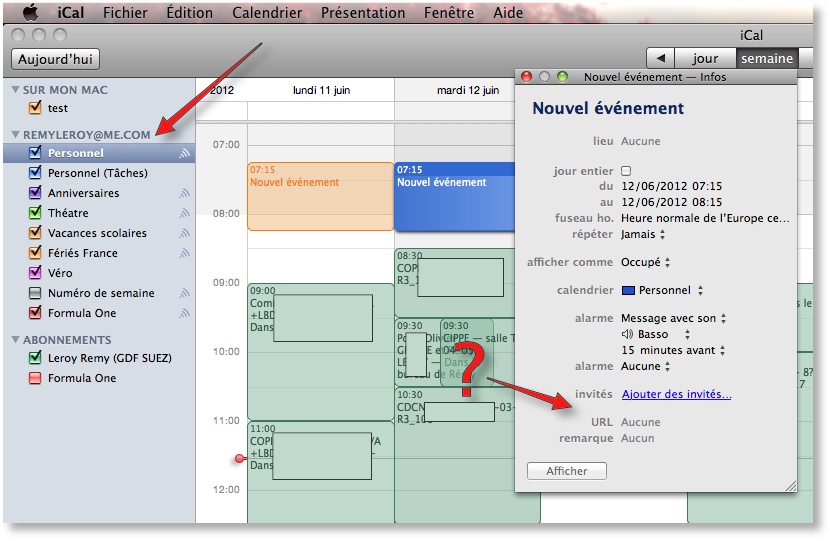Click the Basso sound speaker icon
830x541 pixels.
[x=627, y=335]
